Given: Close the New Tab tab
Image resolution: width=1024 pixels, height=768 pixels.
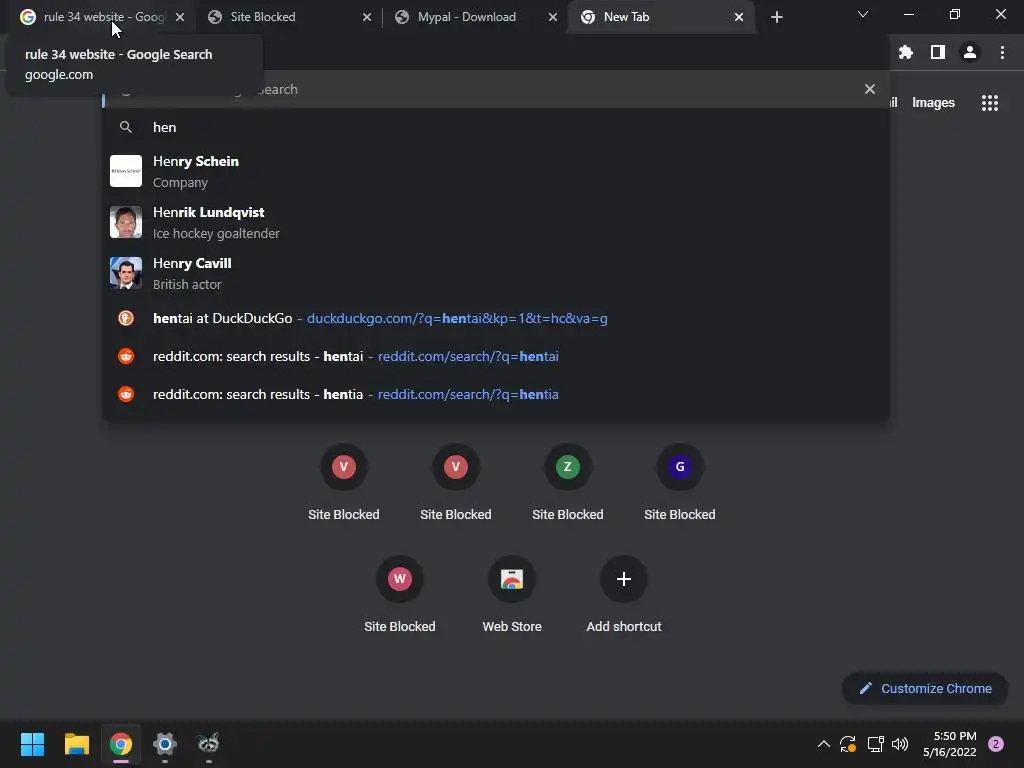Looking at the screenshot, I should (x=739, y=17).
